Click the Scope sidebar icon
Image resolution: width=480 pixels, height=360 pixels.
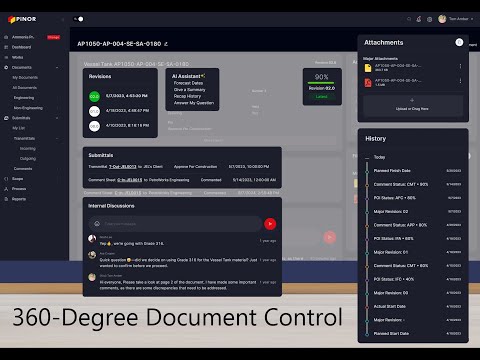6,179
